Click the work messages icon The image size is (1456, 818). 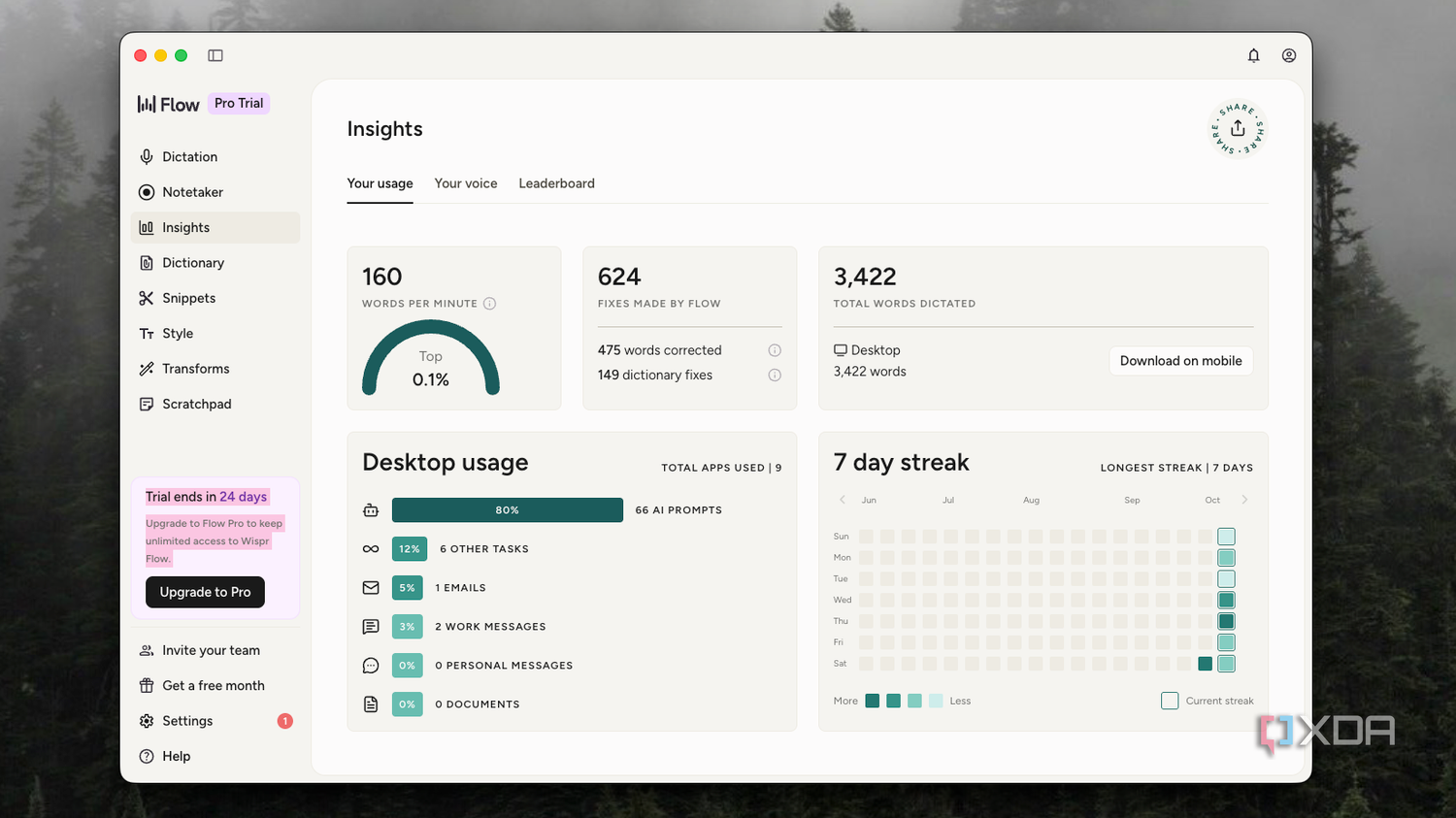click(371, 627)
